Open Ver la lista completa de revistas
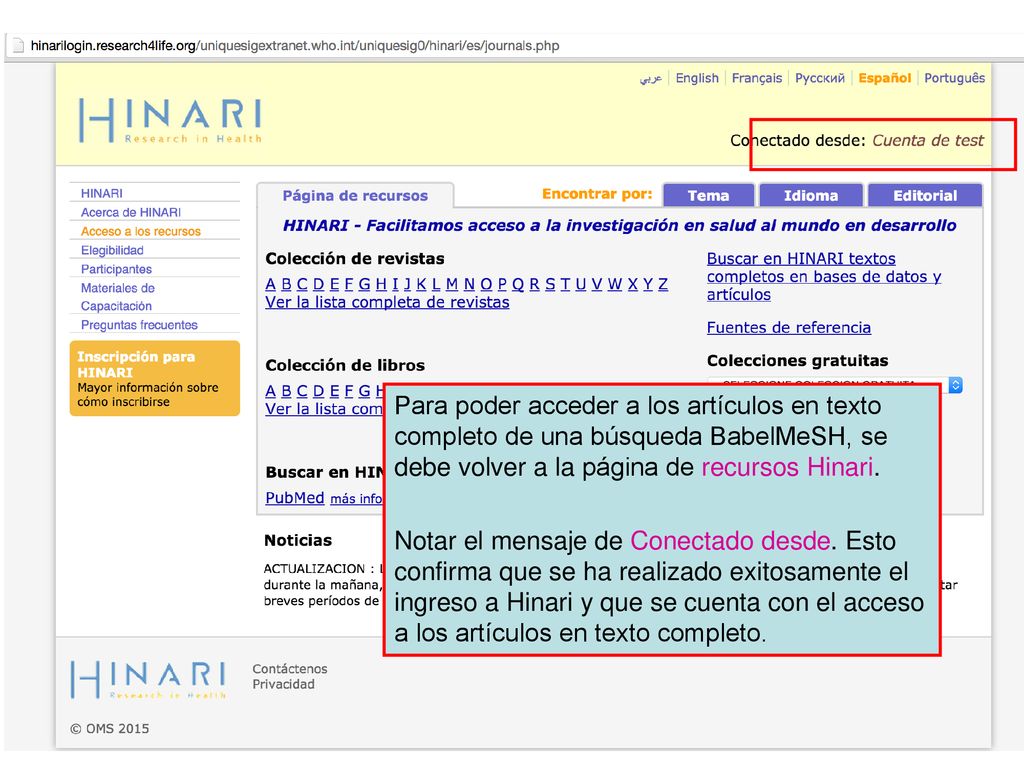Viewport: 1024px width, 768px height. point(387,302)
